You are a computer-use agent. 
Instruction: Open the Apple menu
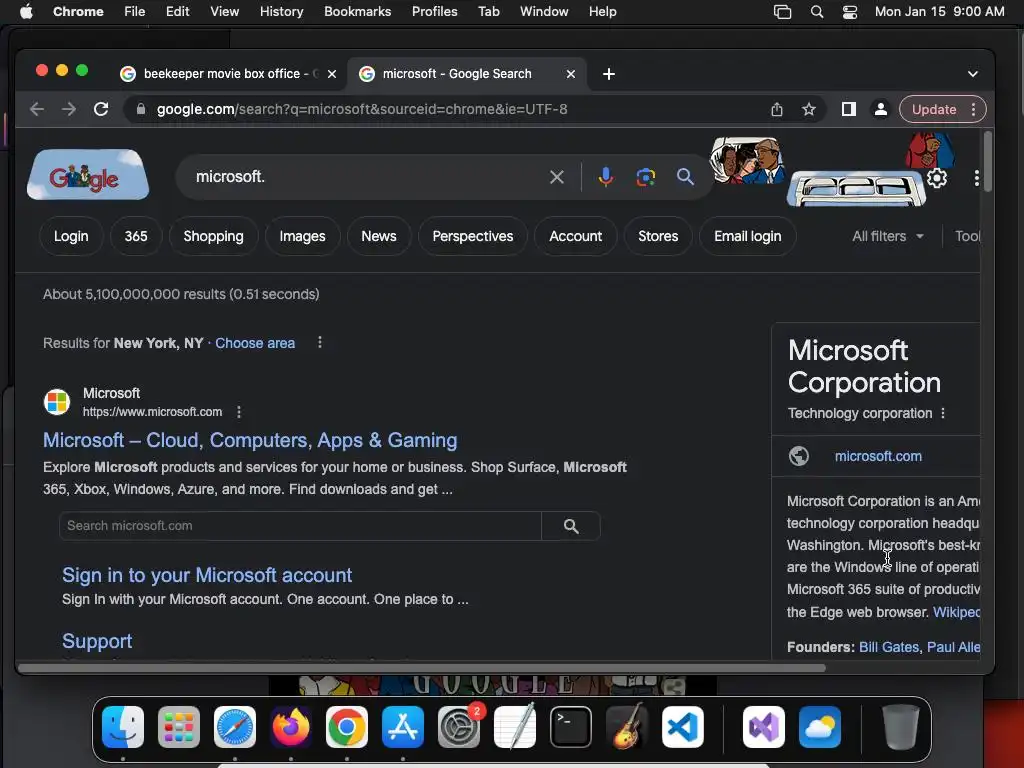[x=26, y=12]
